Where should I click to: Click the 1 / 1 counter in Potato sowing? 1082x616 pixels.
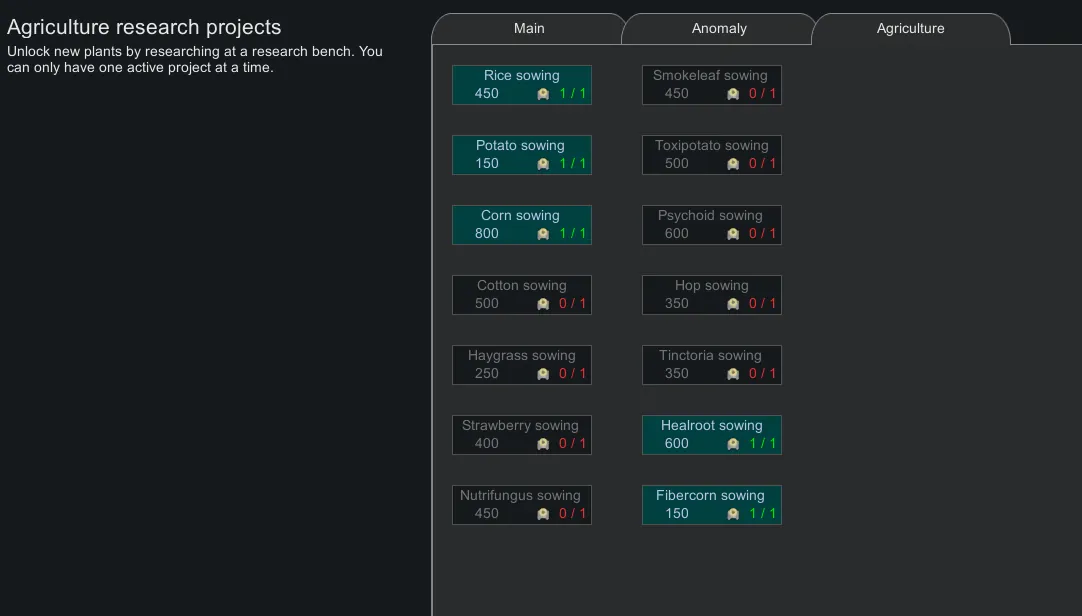point(573,164)
